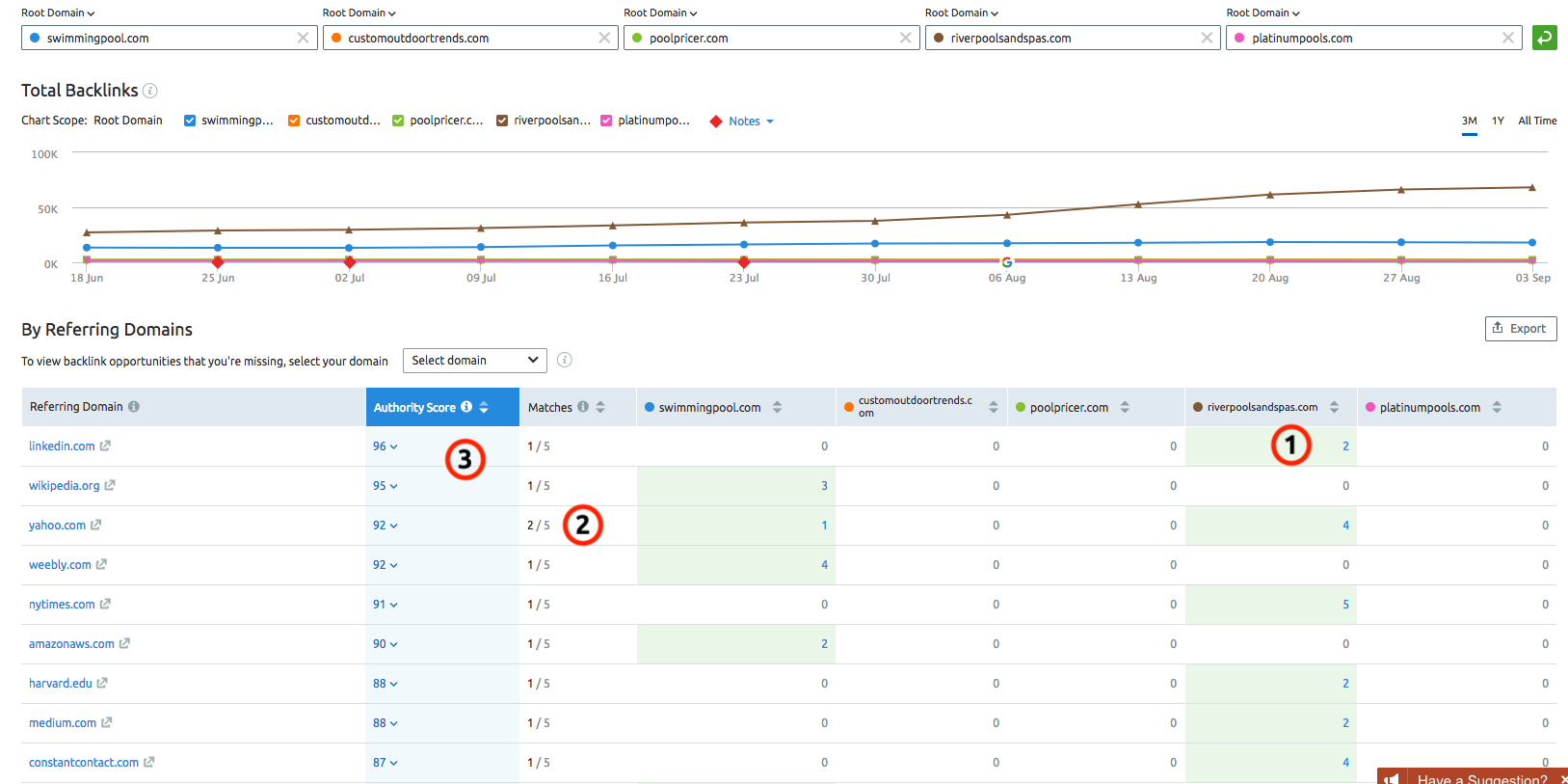The height and width of the screenshot is (784, 1568).
Task: Click yahoo.com's swimmingpool.com backlink count 1
Action: coord(824,526)
